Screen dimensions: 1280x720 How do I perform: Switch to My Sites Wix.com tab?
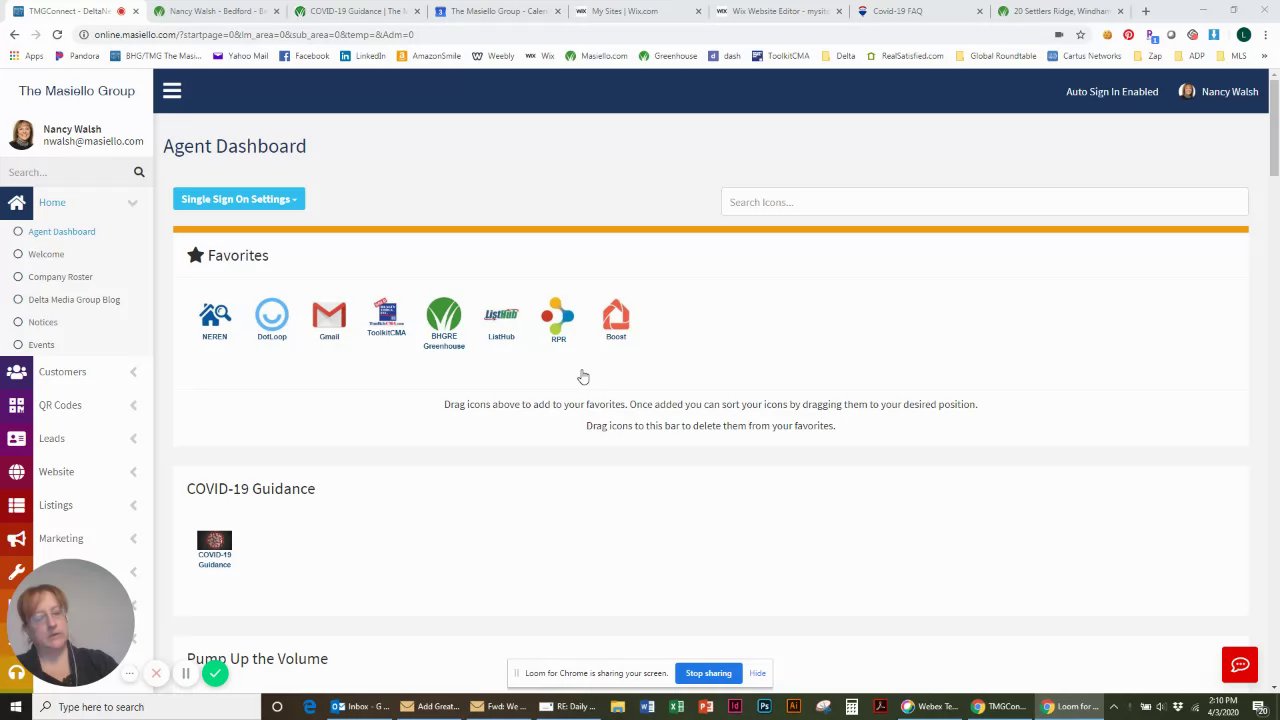[638, 11]
